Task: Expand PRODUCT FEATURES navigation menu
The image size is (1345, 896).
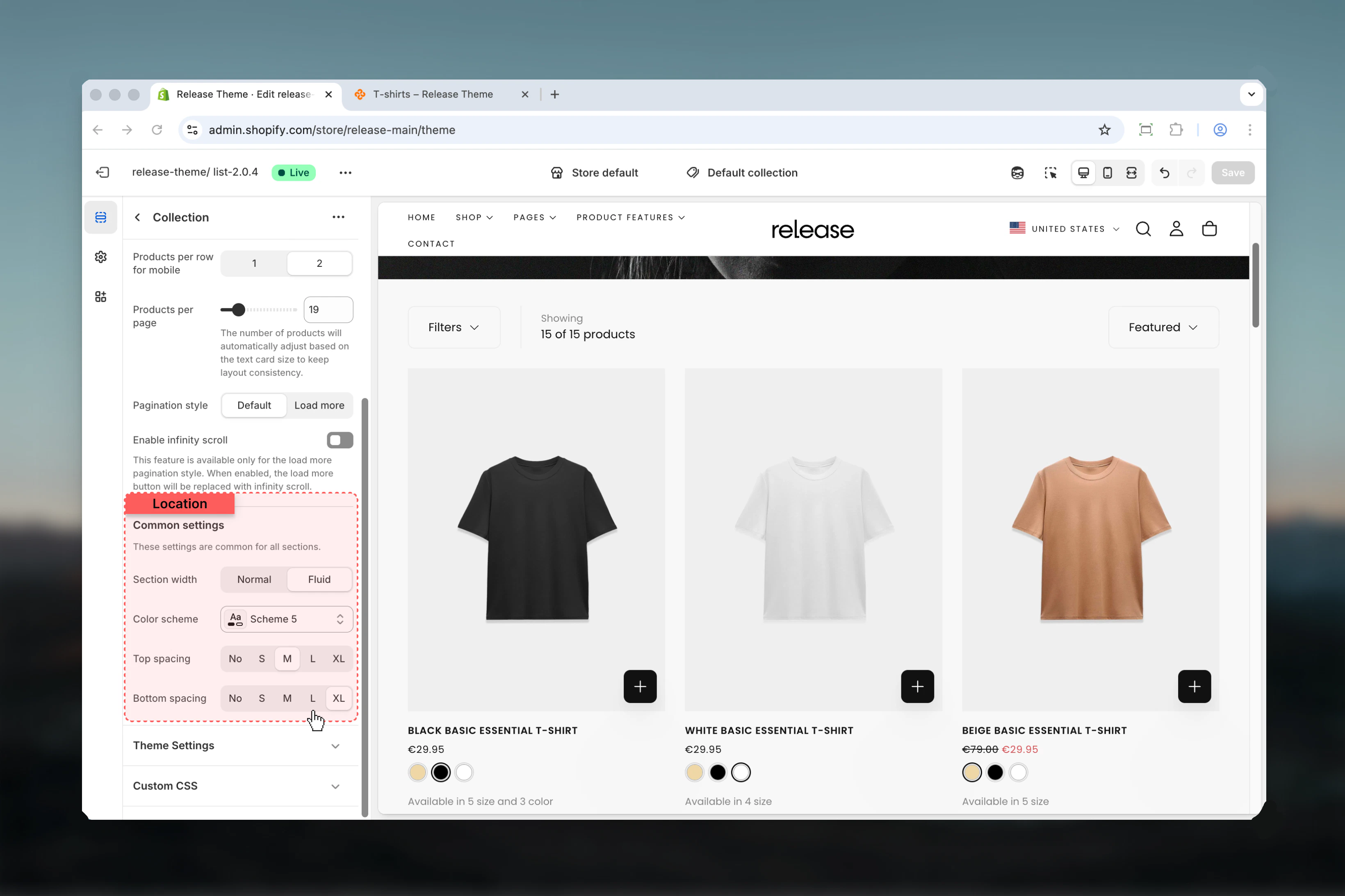Action: tap(631, 218)
